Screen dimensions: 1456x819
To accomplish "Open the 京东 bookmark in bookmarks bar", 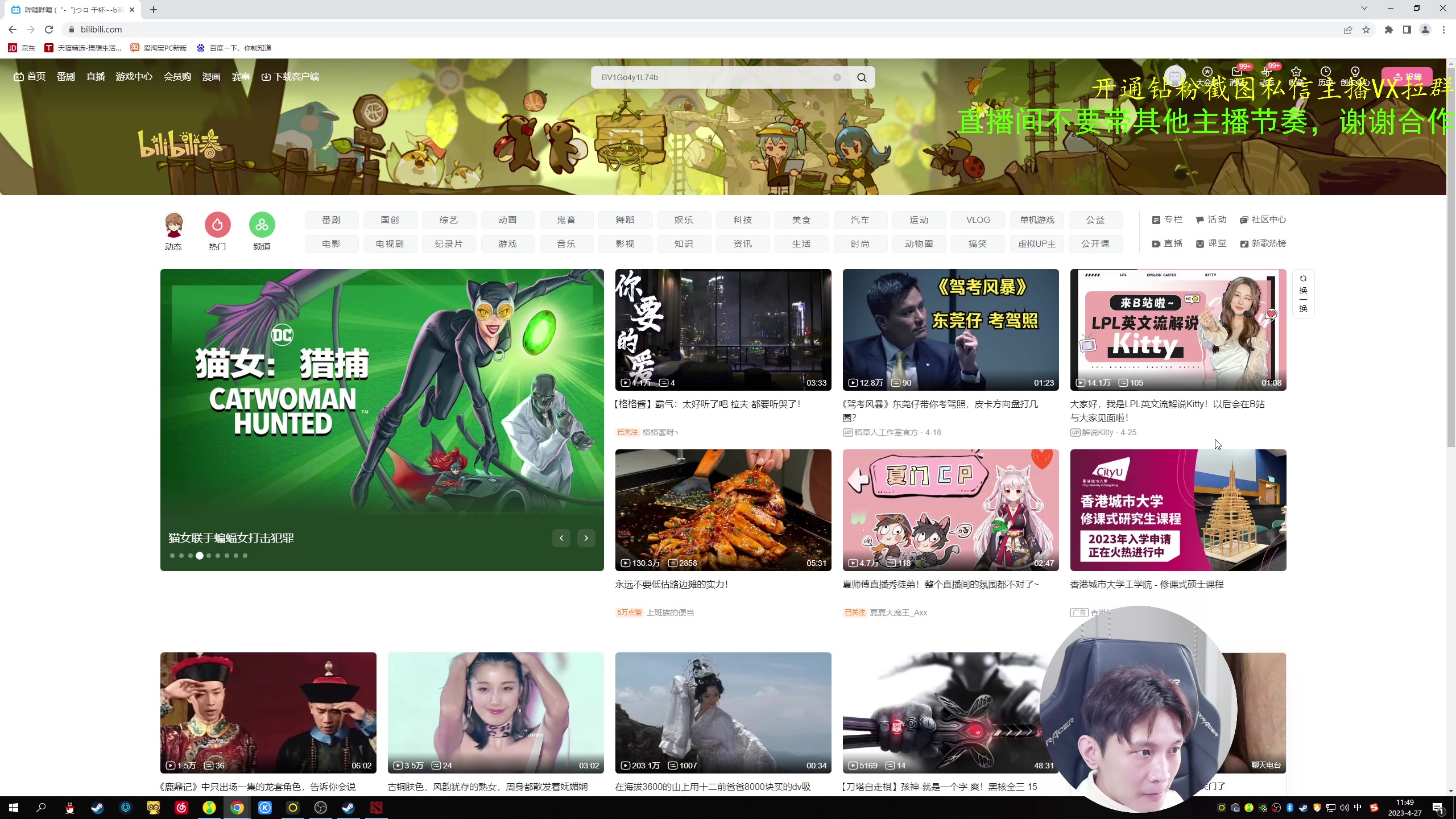I will pyautogui.click(x=22, y=48).
